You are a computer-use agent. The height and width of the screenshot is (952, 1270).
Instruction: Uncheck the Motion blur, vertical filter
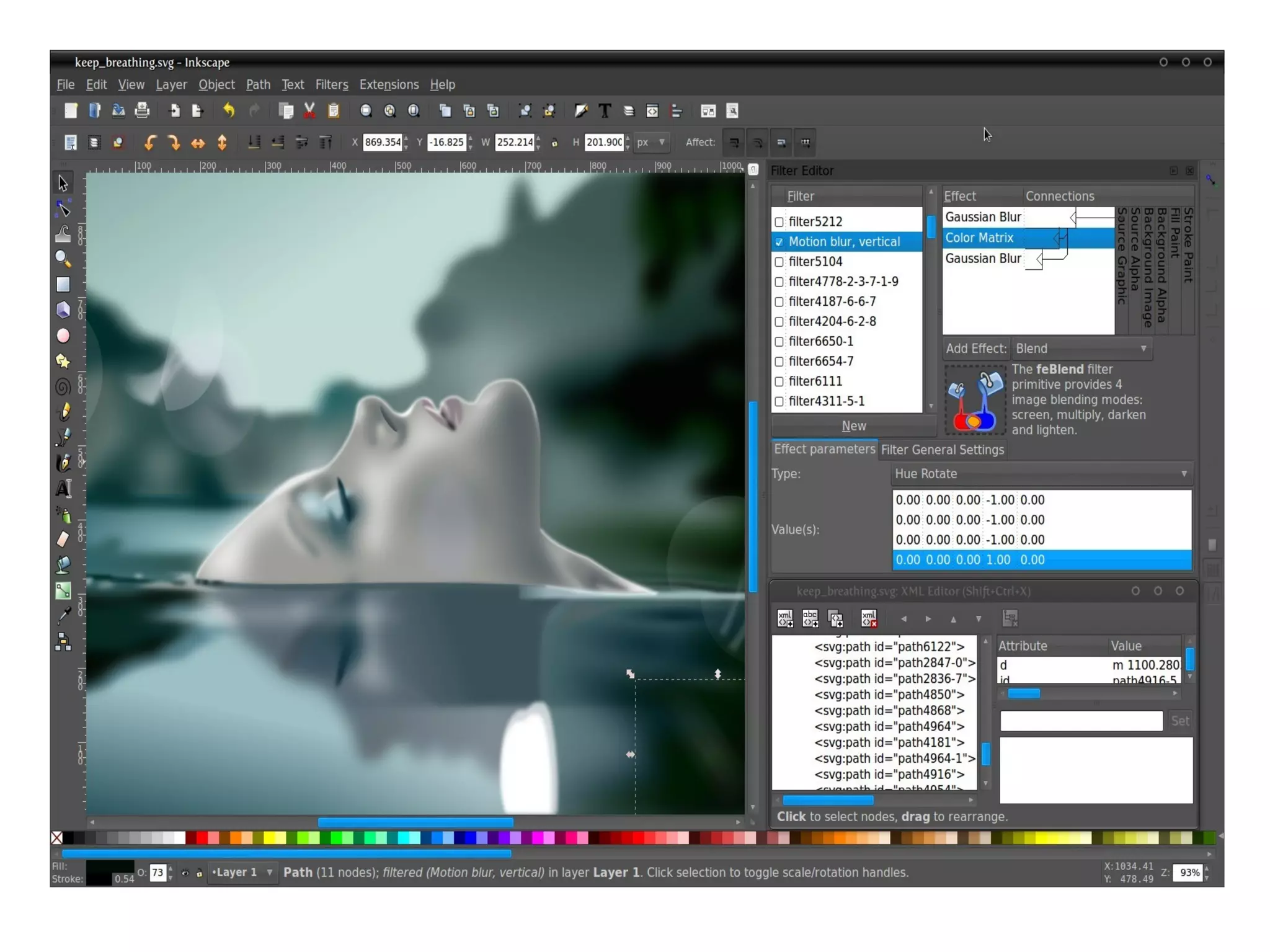point(779,242)
